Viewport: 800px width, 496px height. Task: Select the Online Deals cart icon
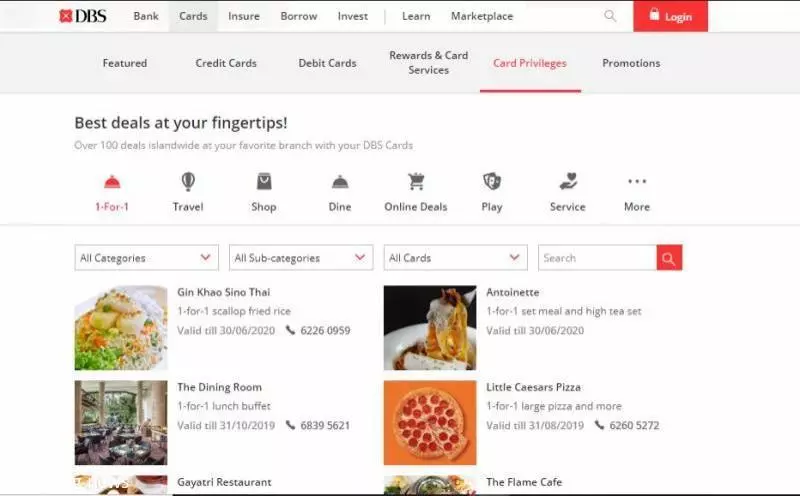pos(416,182)
